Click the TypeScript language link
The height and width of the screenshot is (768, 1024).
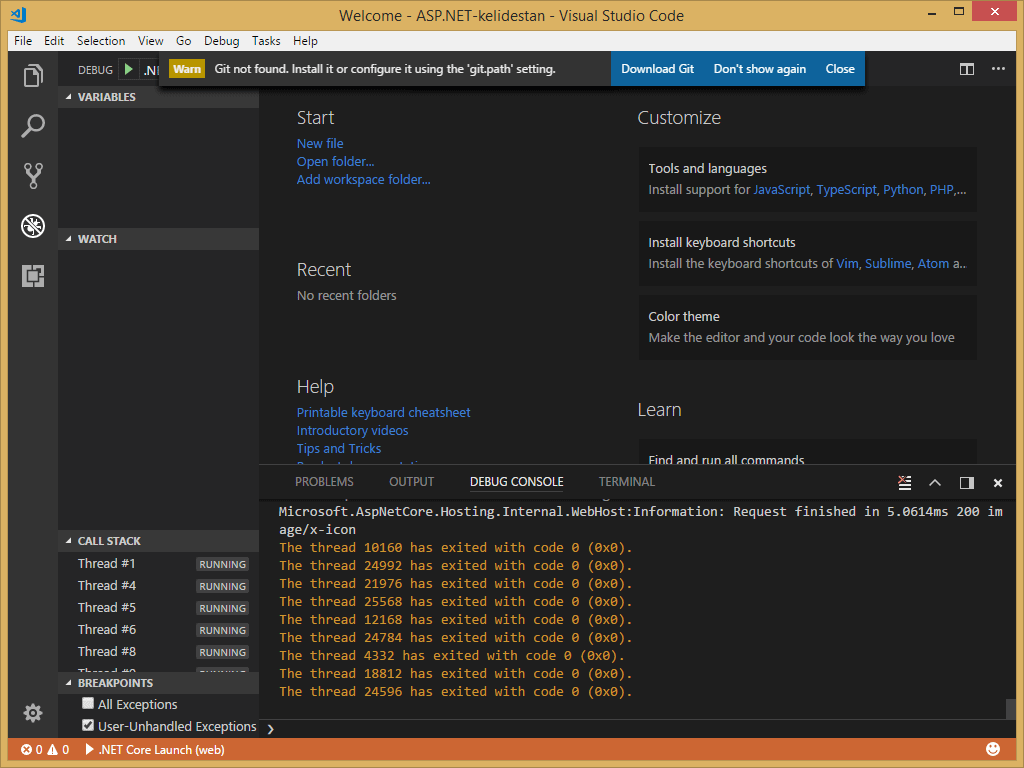pyautogui.click(x=846, y=189)
